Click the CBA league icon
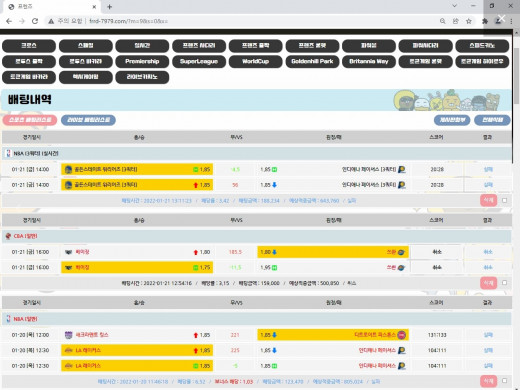The height and width of the screenshot is (390, 520). coord(8,236)
